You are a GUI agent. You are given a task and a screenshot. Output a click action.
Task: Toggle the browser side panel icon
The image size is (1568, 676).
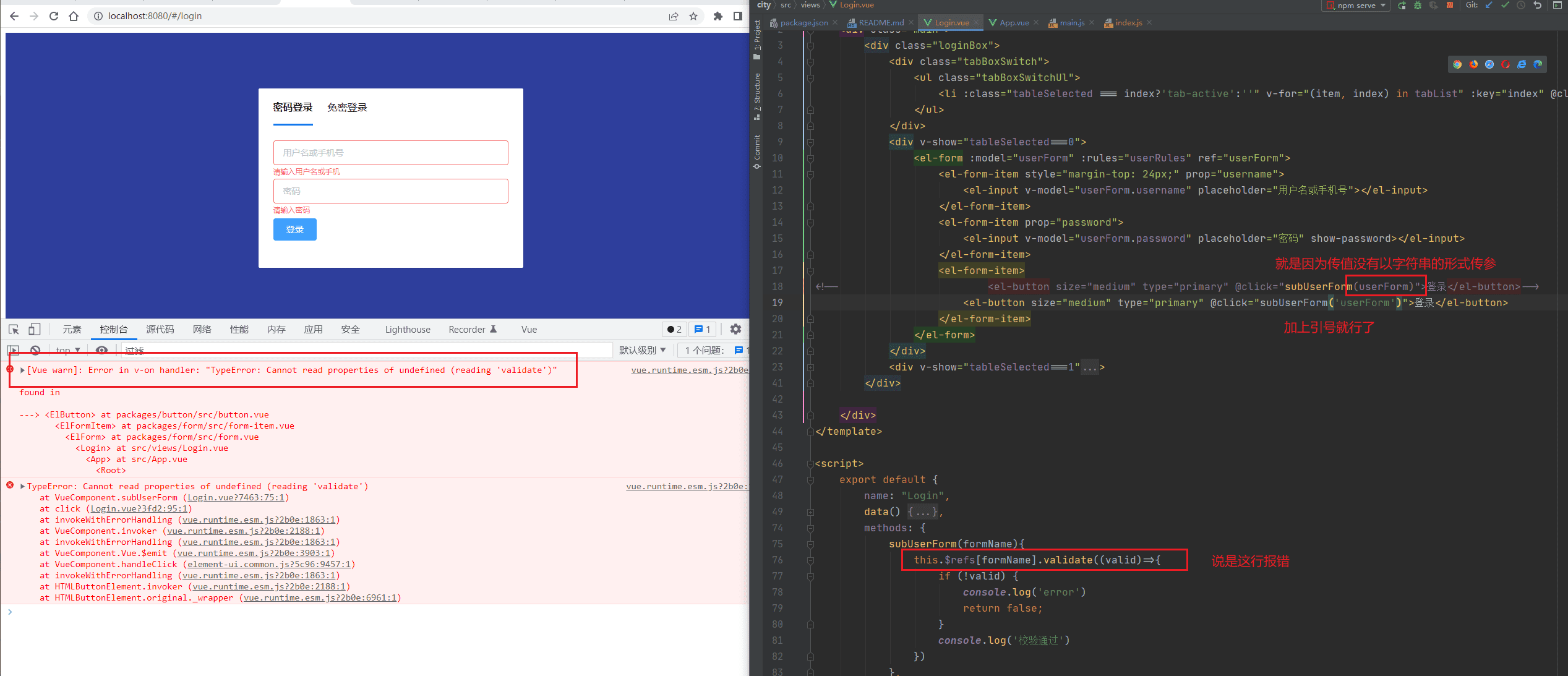[737, 16]
